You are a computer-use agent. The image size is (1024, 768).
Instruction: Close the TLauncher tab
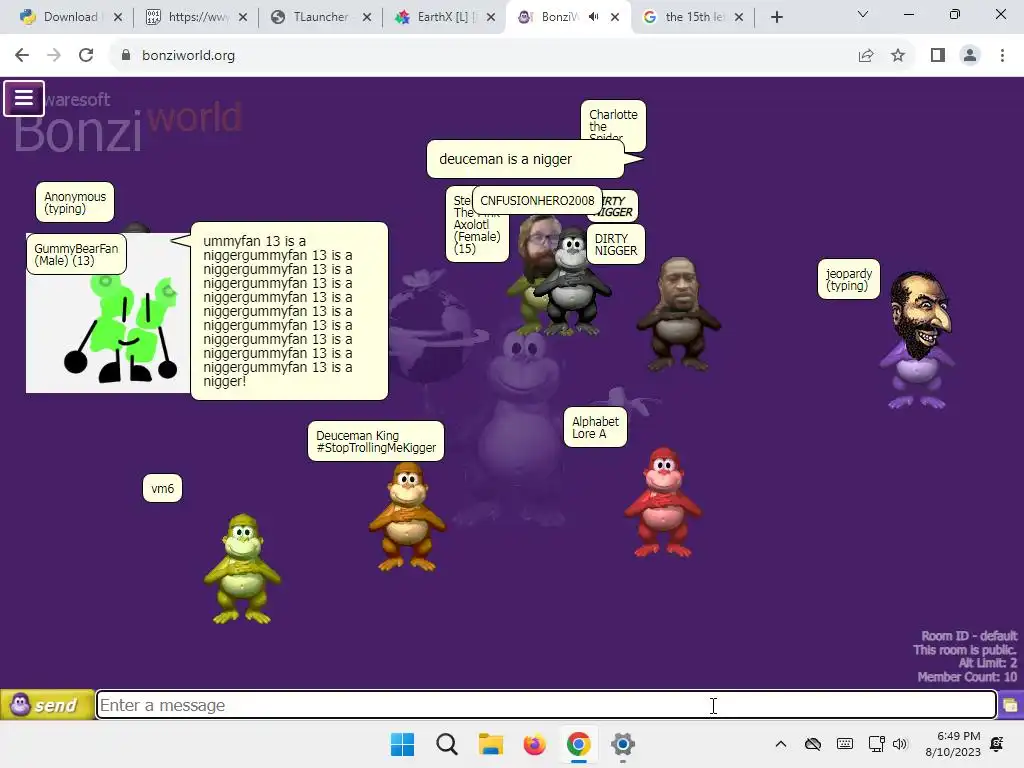tap(367, 17)
